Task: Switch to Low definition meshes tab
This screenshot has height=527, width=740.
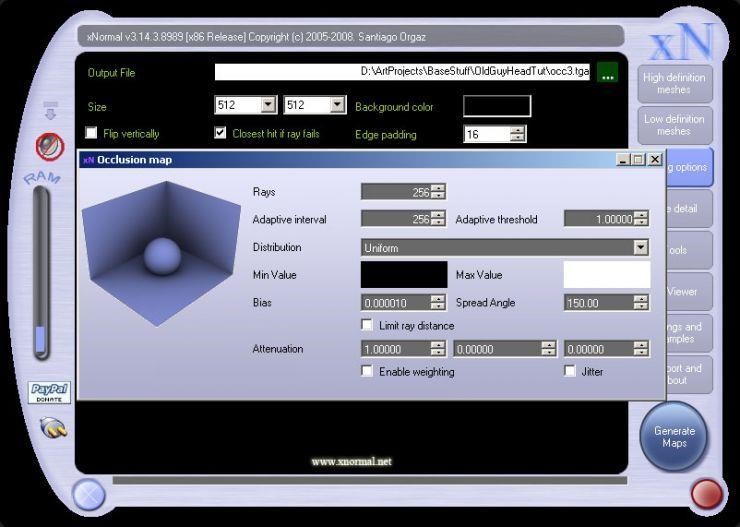Action: (x=674, y=125)
